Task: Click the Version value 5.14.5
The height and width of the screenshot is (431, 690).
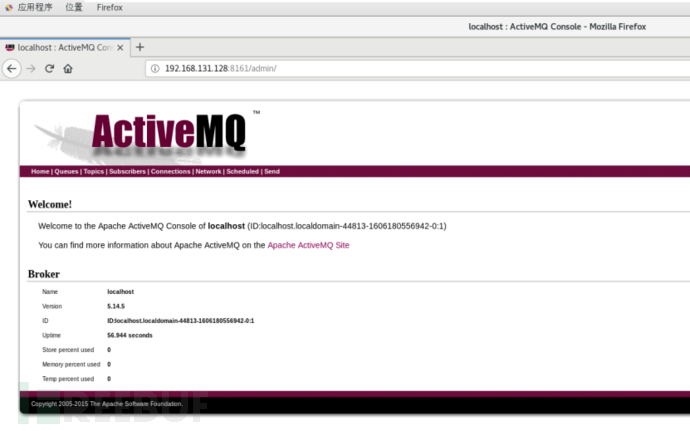Action: pos(116,306)
